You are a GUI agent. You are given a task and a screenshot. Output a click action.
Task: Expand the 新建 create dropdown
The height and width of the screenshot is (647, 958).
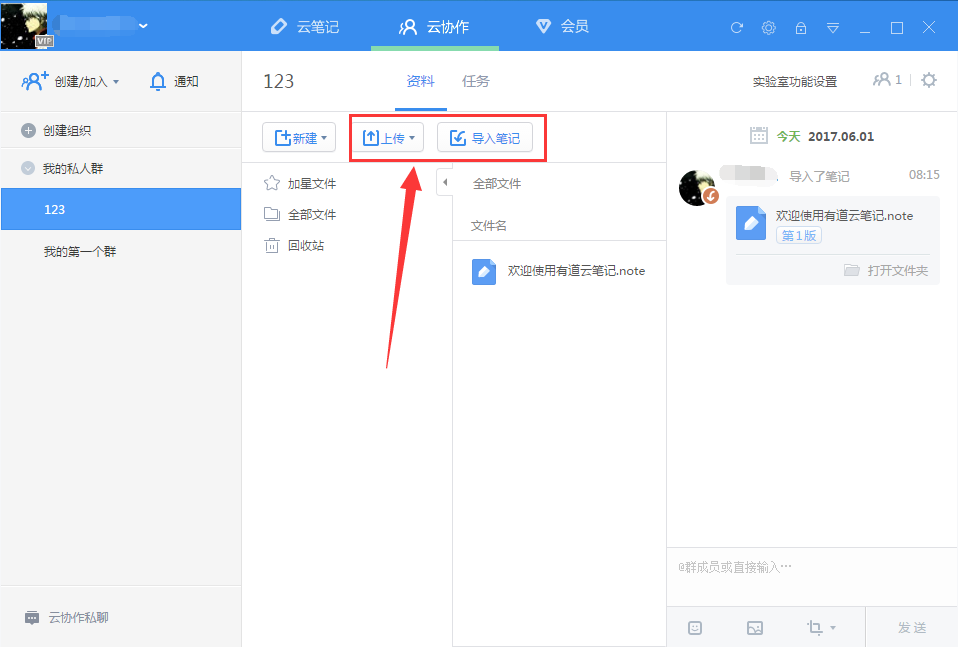(299, 136)
